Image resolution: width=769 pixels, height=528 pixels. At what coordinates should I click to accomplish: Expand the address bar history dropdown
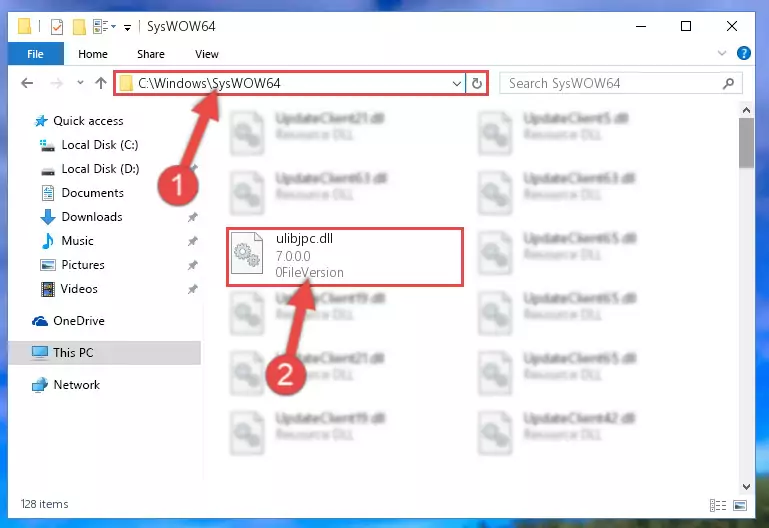[457, 84]
